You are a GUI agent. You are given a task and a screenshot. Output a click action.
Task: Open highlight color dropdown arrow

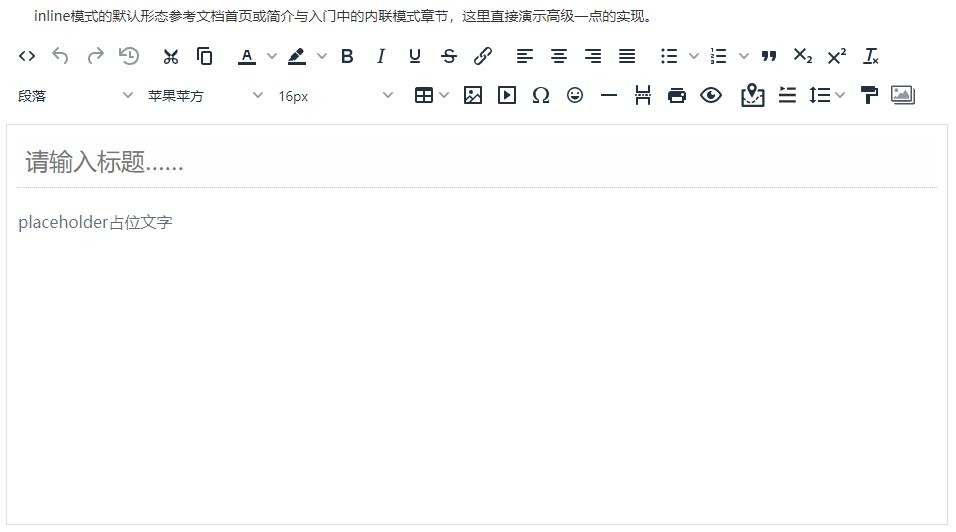coord(322,56)
